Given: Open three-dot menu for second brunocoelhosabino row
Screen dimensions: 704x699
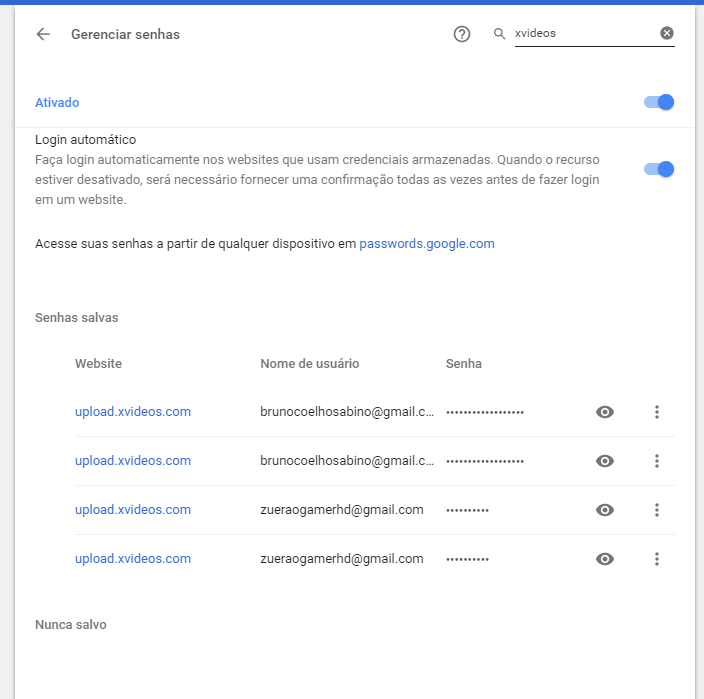Looking at the screenshot, I should pos(657,461).
